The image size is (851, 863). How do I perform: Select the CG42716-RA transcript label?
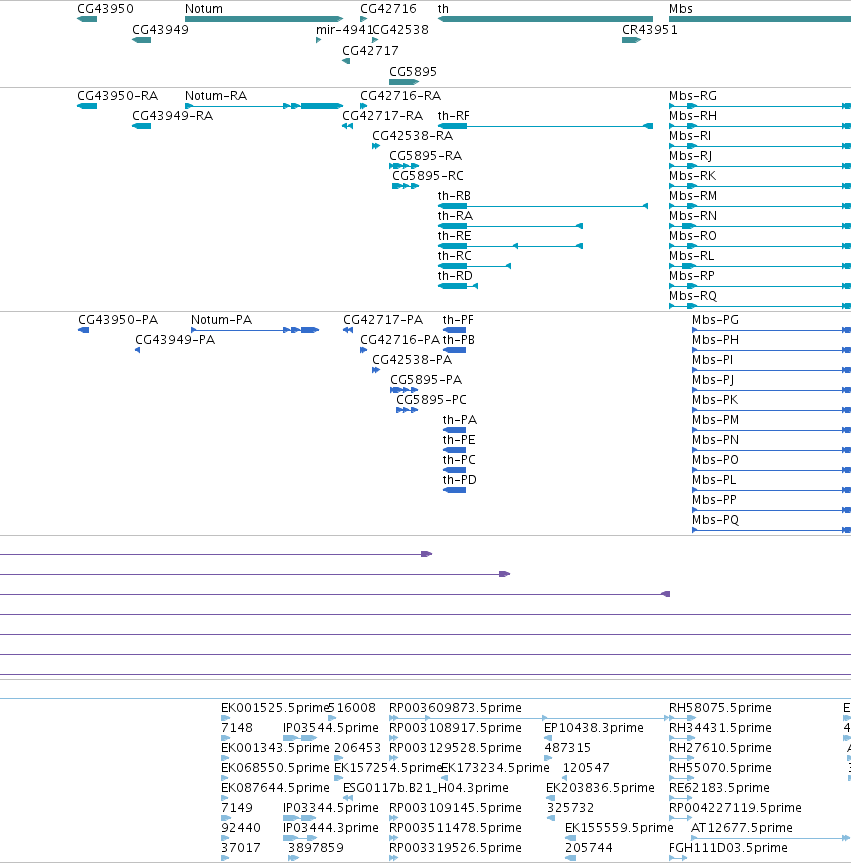pos(400,96)
